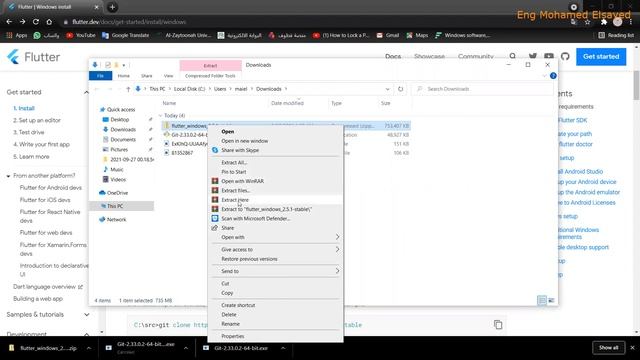Expand Samples & tutorials section
Screen dimensions: 640x360
[x=87, y=315]
